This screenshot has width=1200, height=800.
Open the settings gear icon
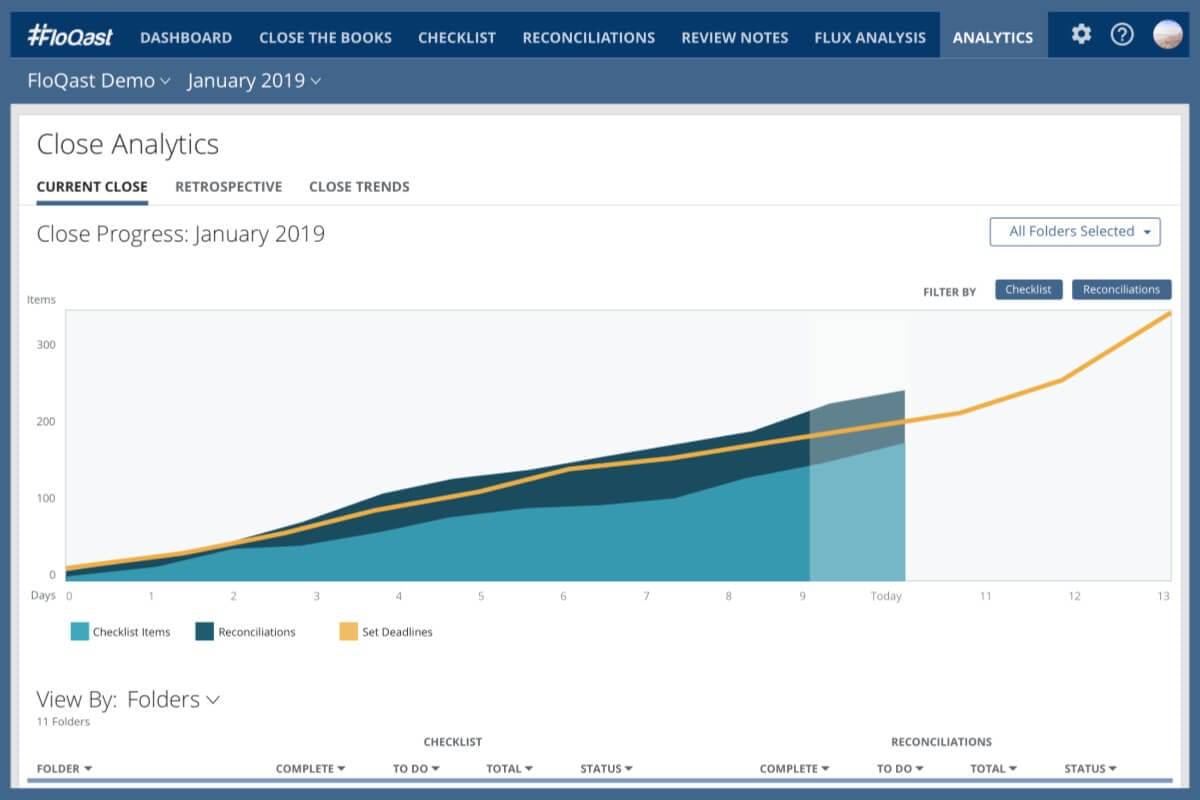1081,35
